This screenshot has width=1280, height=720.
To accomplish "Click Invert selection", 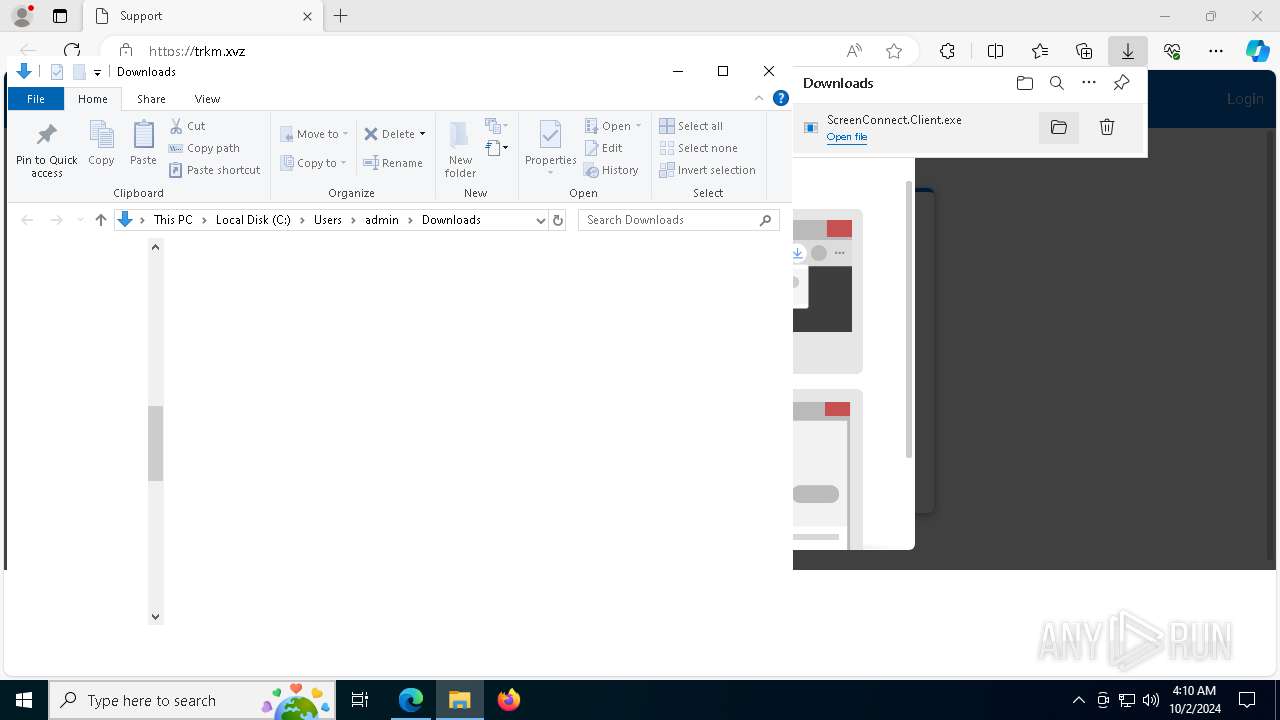I will point(707,170).
